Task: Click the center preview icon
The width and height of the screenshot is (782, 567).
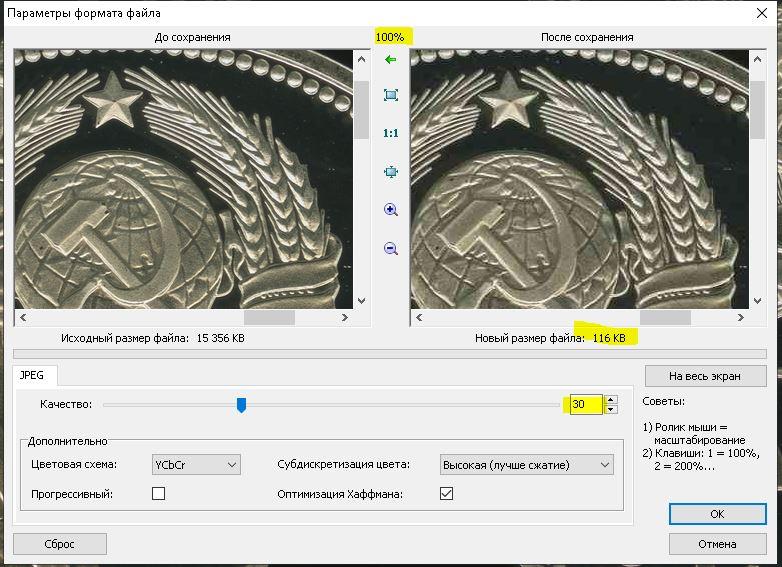Action: 391,172
